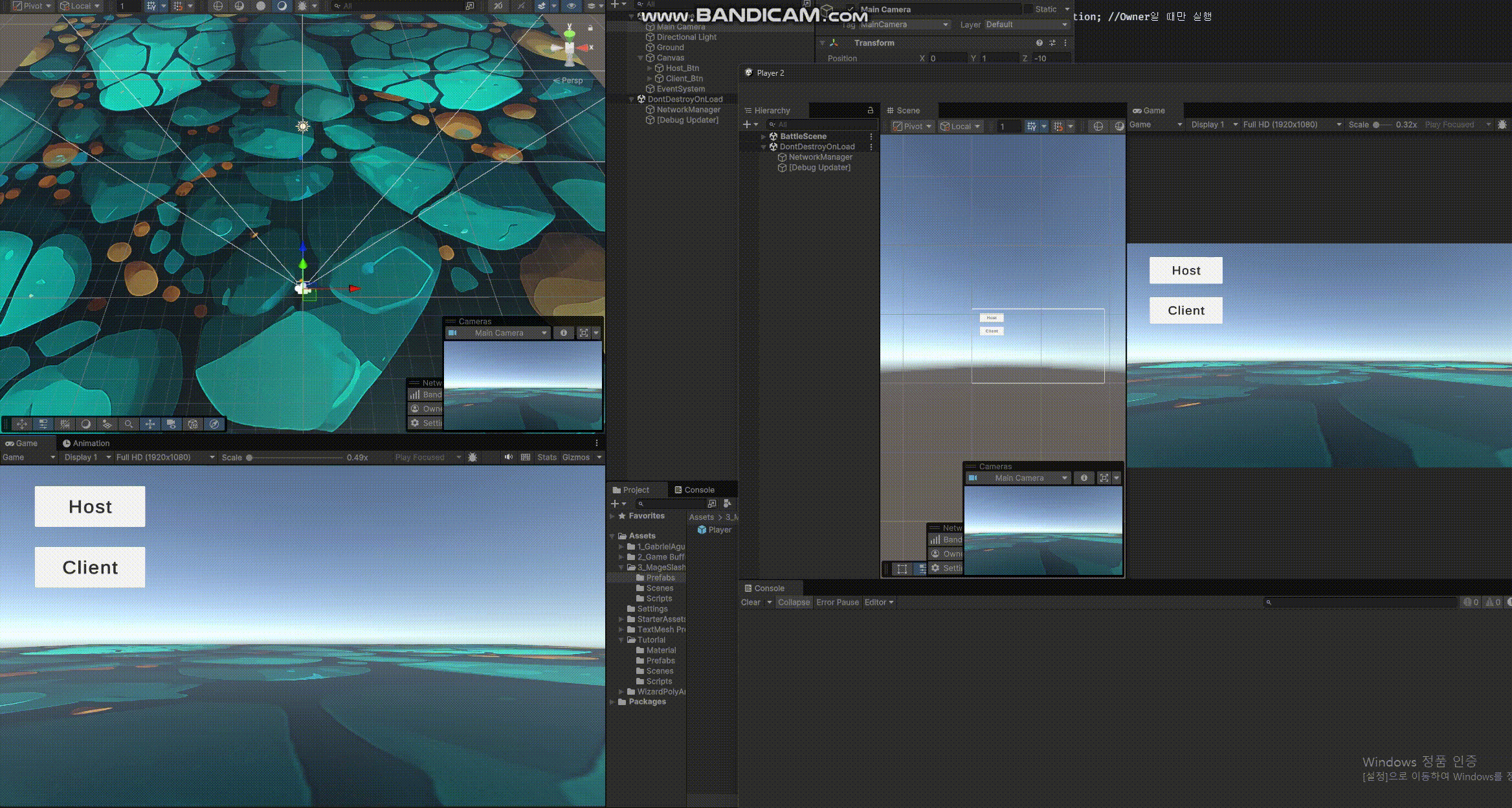Viewport: 1512px width, 808px height.
Task: Expand BattleScene in Player 2 hierarchy
Action: tap(764, 137)
